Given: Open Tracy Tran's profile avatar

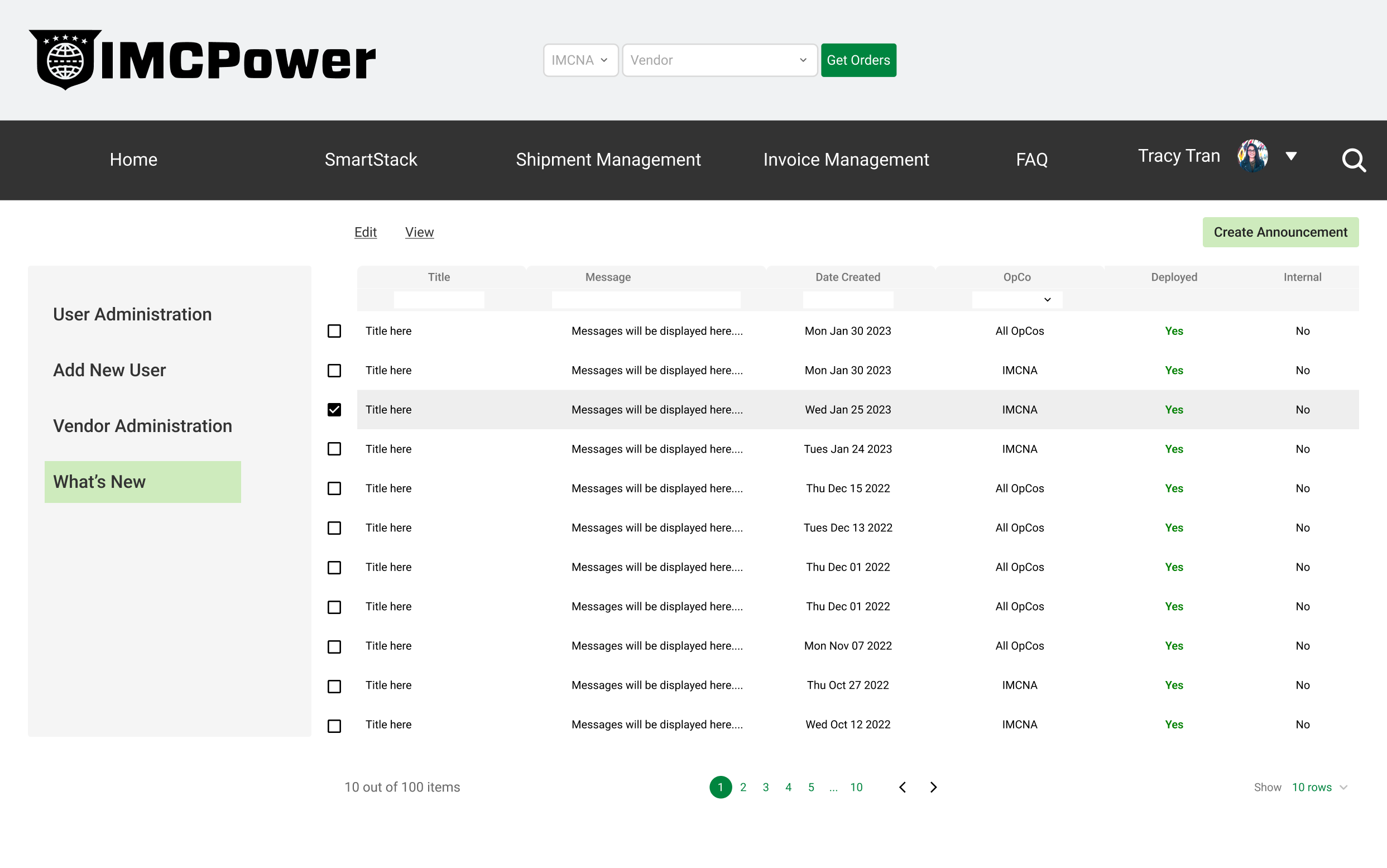Looking at the screenshot, I should 1252,156.
